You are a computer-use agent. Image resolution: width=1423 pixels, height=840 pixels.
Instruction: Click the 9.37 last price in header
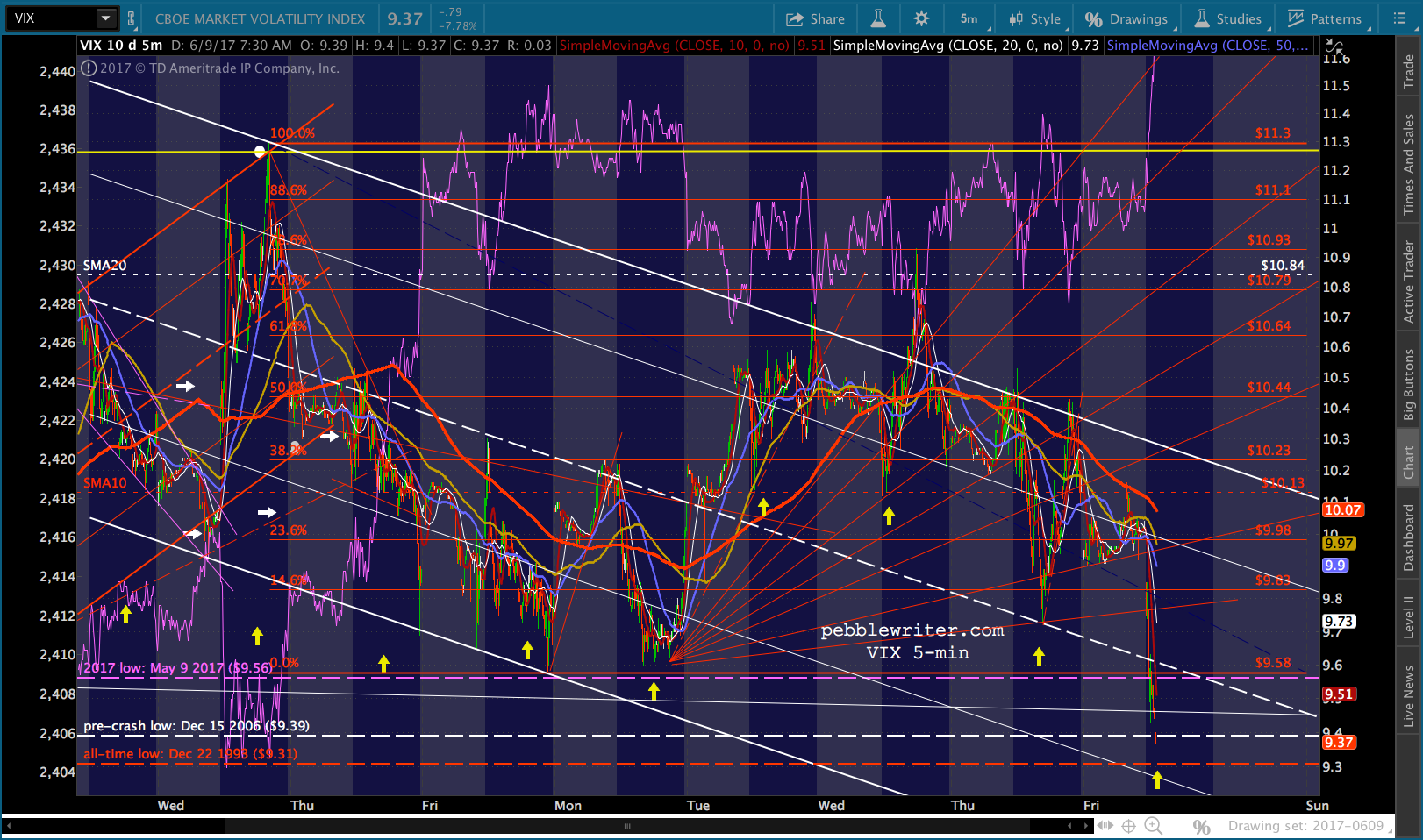click(x=405, y=18)
